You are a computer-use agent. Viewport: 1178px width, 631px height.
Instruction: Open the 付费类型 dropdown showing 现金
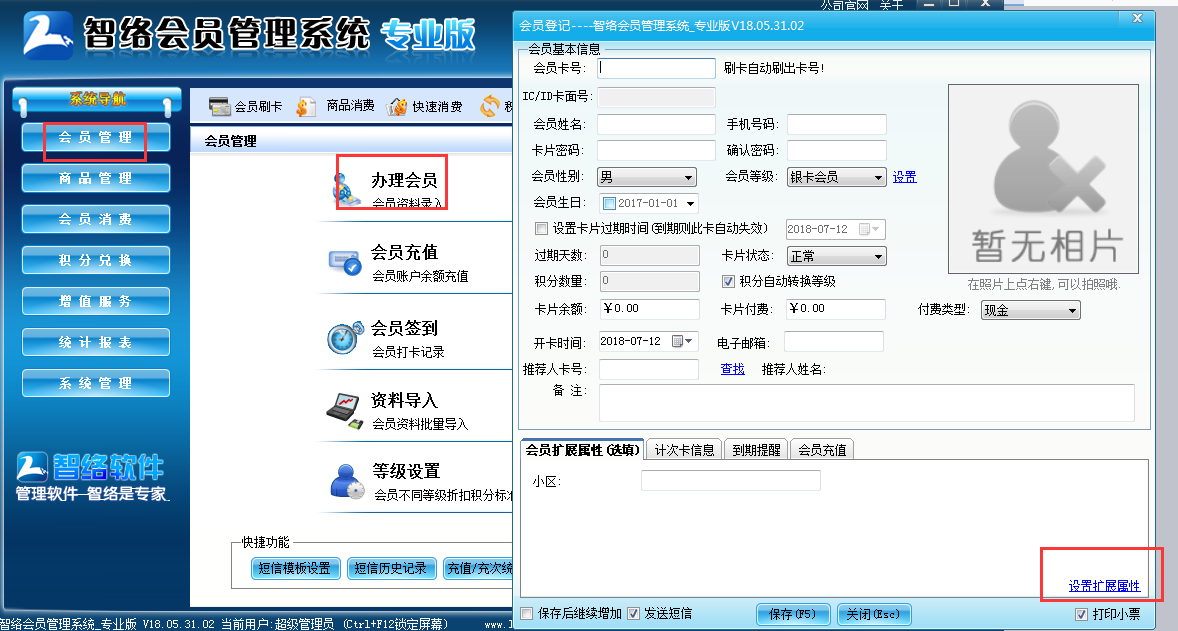(1031, 309)
